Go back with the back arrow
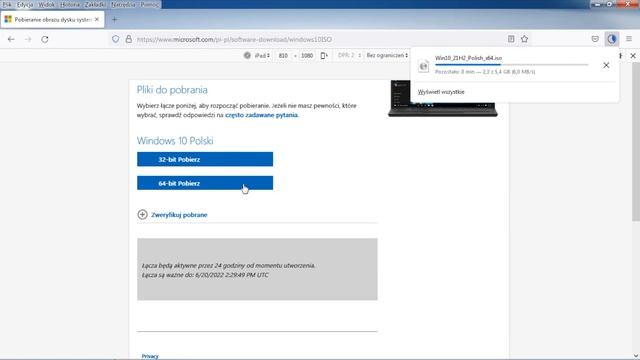The height and width of the screenshot is (360, 640). (x=11, y=39)
